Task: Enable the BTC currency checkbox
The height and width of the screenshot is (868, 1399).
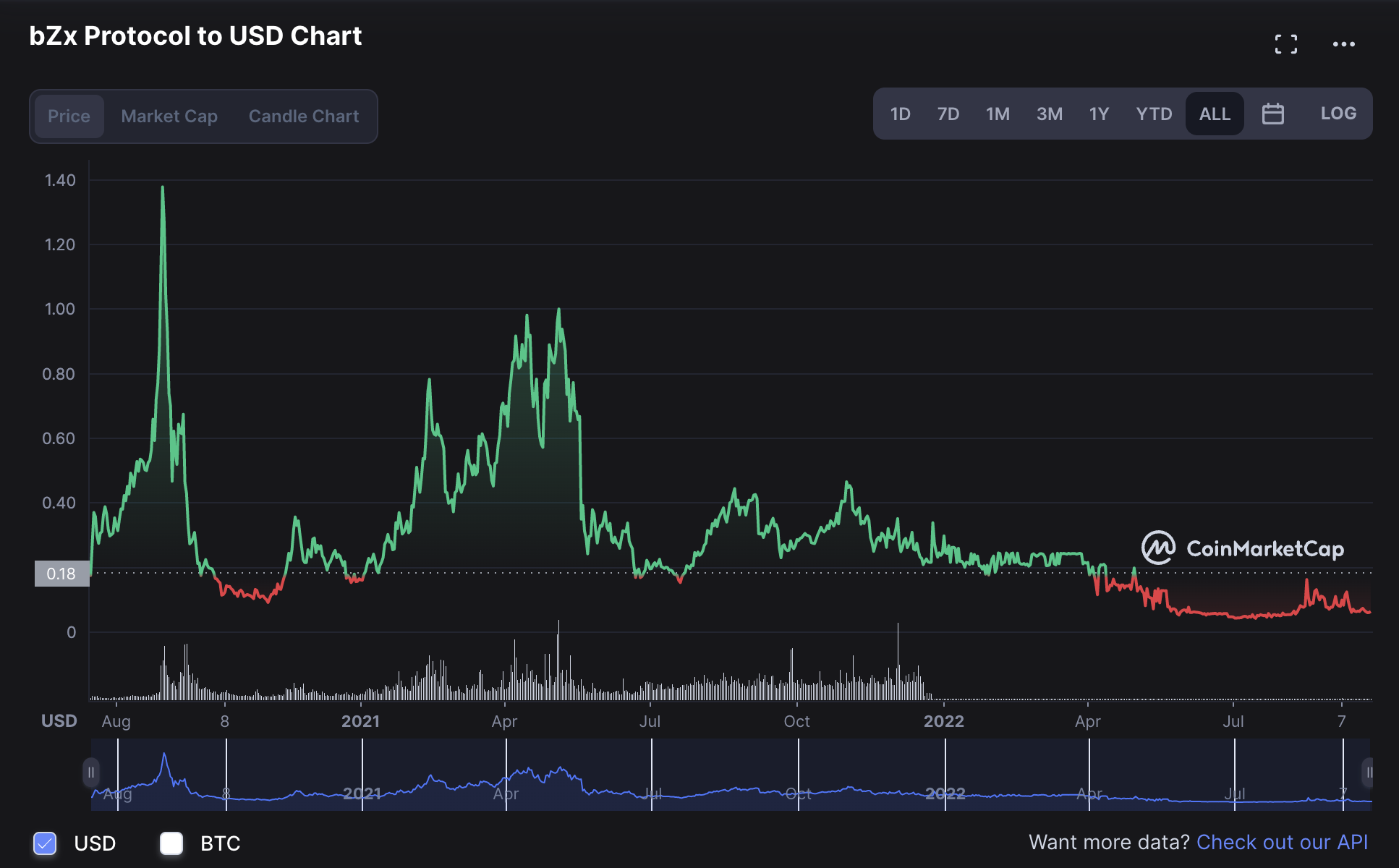Action: tap(171, 843)
